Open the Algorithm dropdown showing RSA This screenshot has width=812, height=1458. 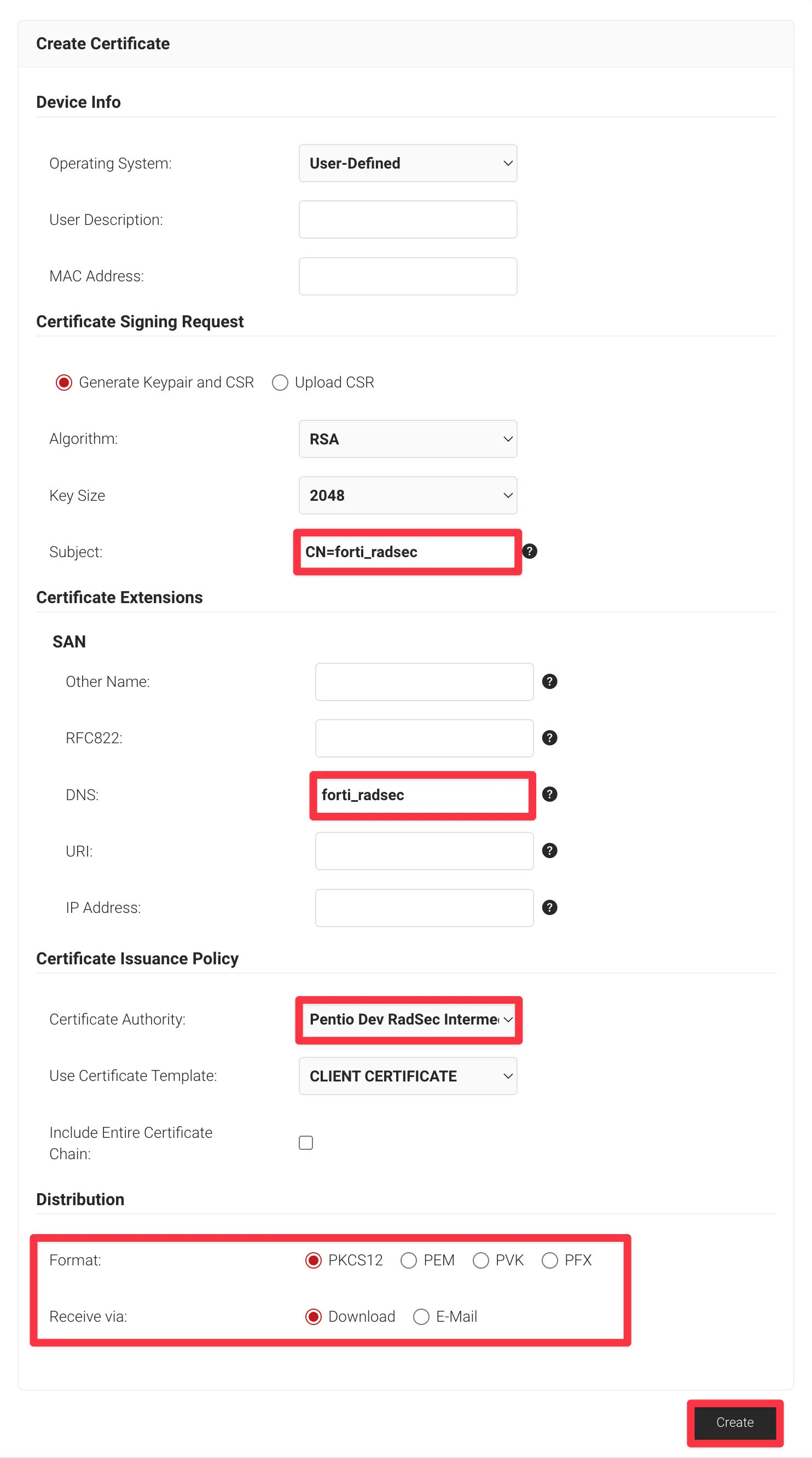408,439
